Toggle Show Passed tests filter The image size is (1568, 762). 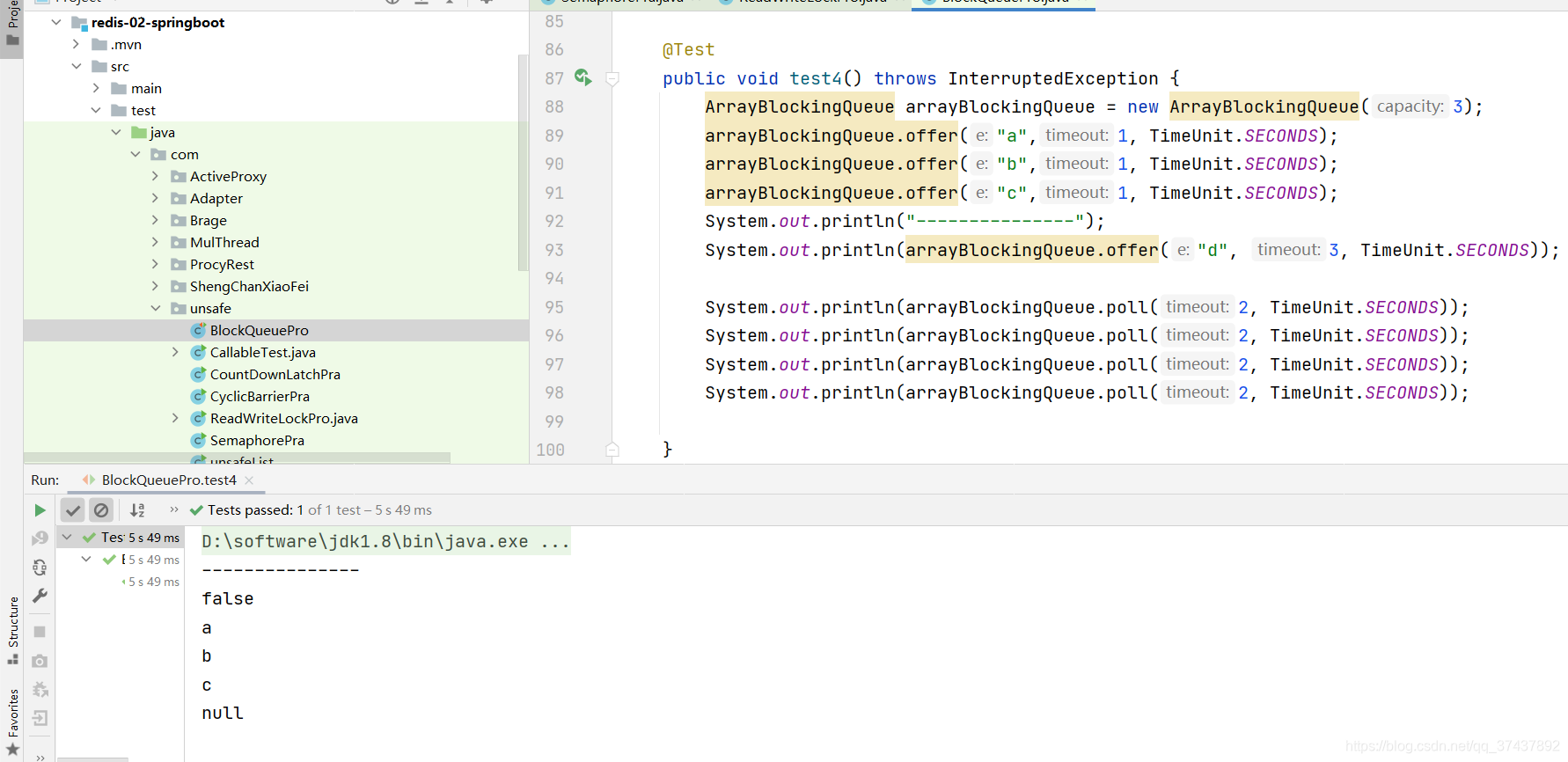click(x=73, y=510)
